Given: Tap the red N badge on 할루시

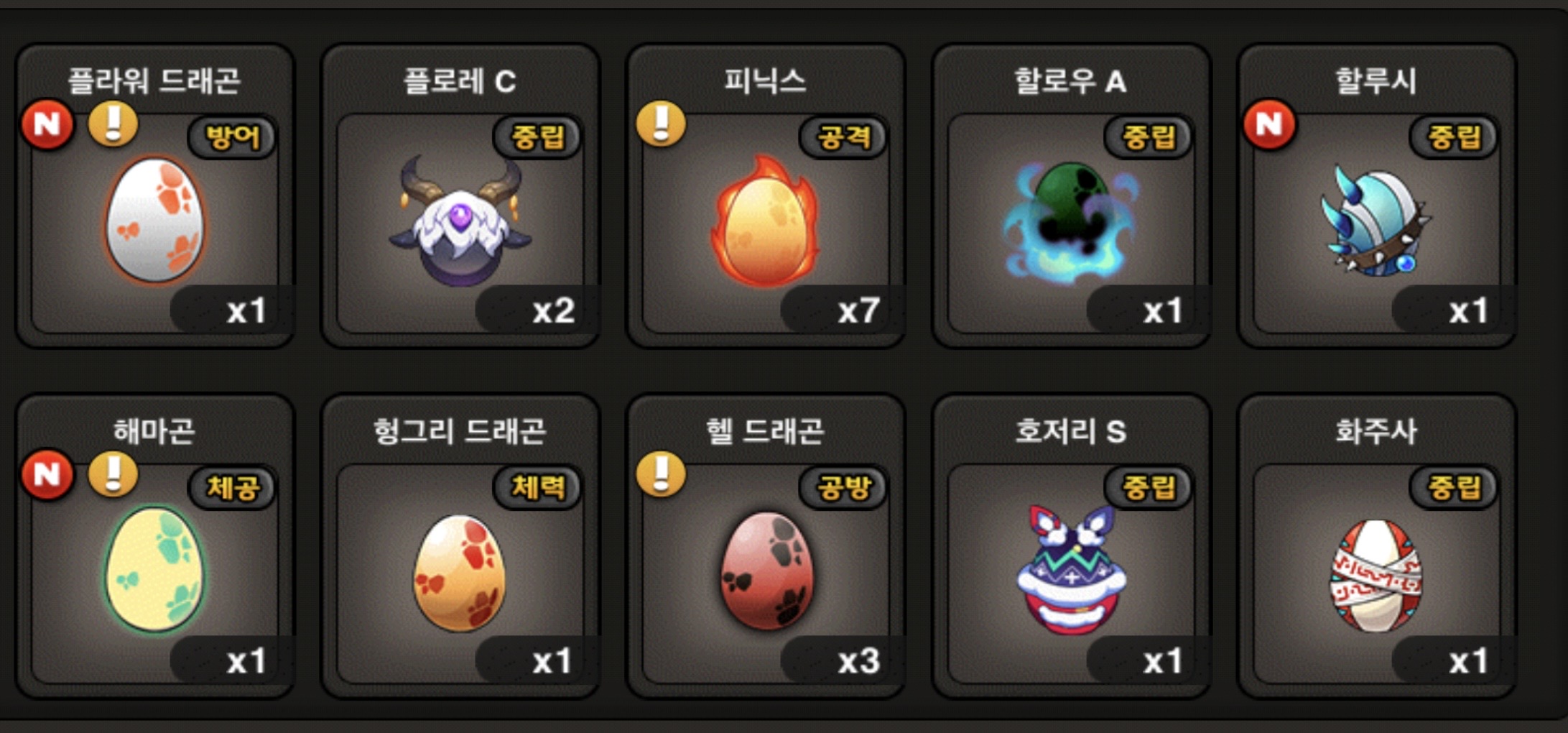Looking at the screenshot, I should pos(1269,125).
